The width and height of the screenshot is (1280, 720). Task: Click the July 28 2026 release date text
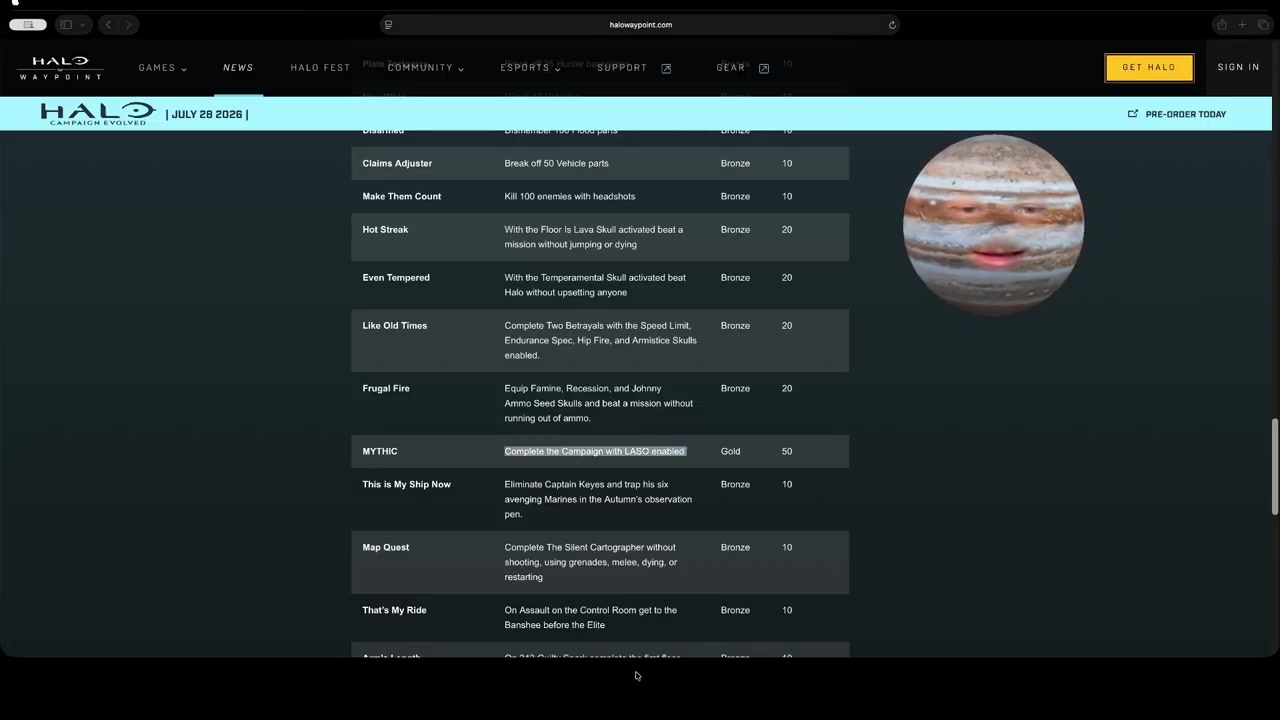tap(207, 114)
